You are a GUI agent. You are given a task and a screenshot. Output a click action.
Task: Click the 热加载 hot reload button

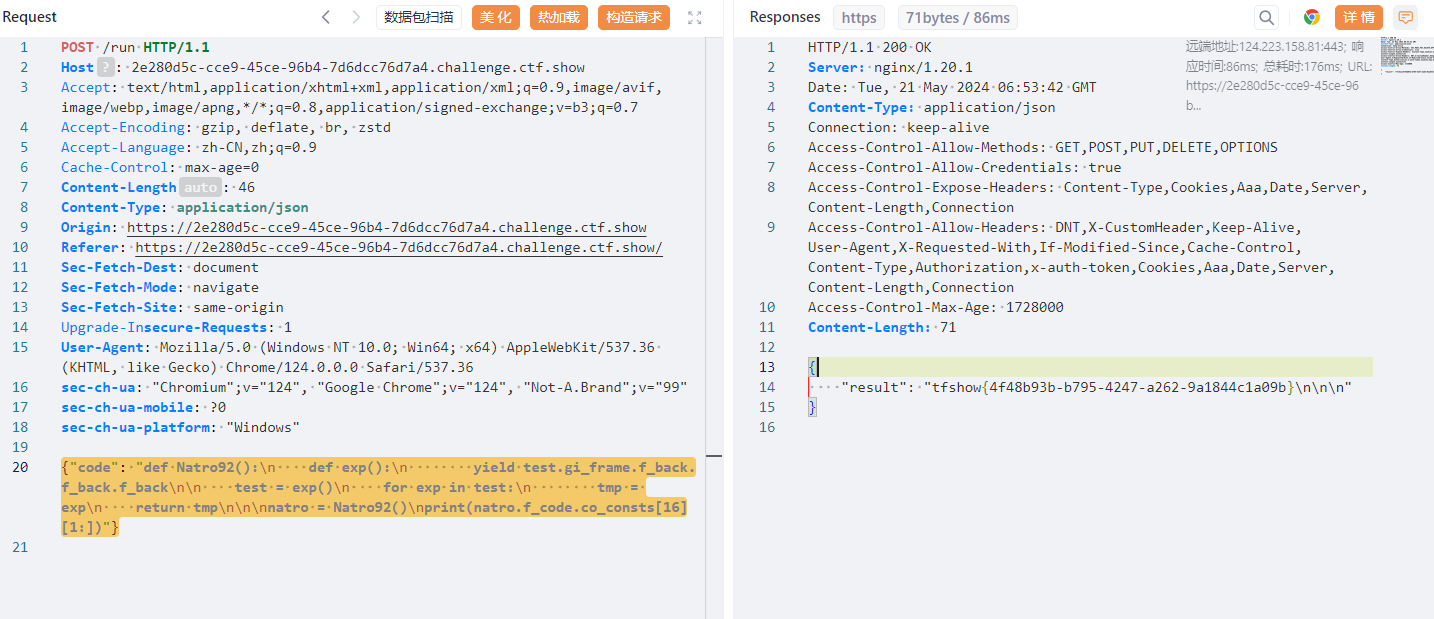[x=559, y=17]
